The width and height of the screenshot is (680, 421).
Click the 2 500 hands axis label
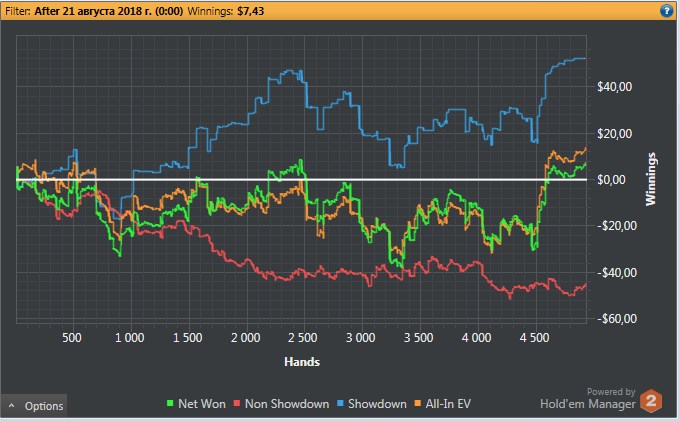[x=303, y=338]
